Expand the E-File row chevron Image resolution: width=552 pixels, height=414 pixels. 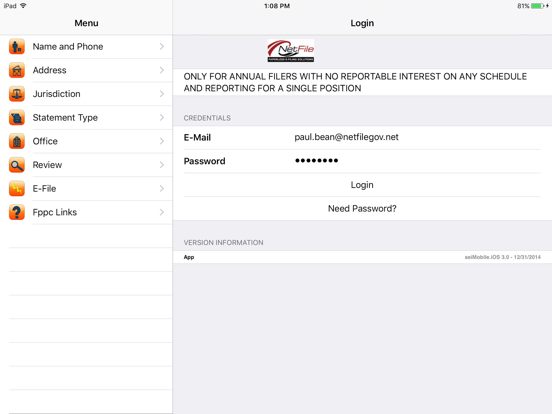point(162,188)
